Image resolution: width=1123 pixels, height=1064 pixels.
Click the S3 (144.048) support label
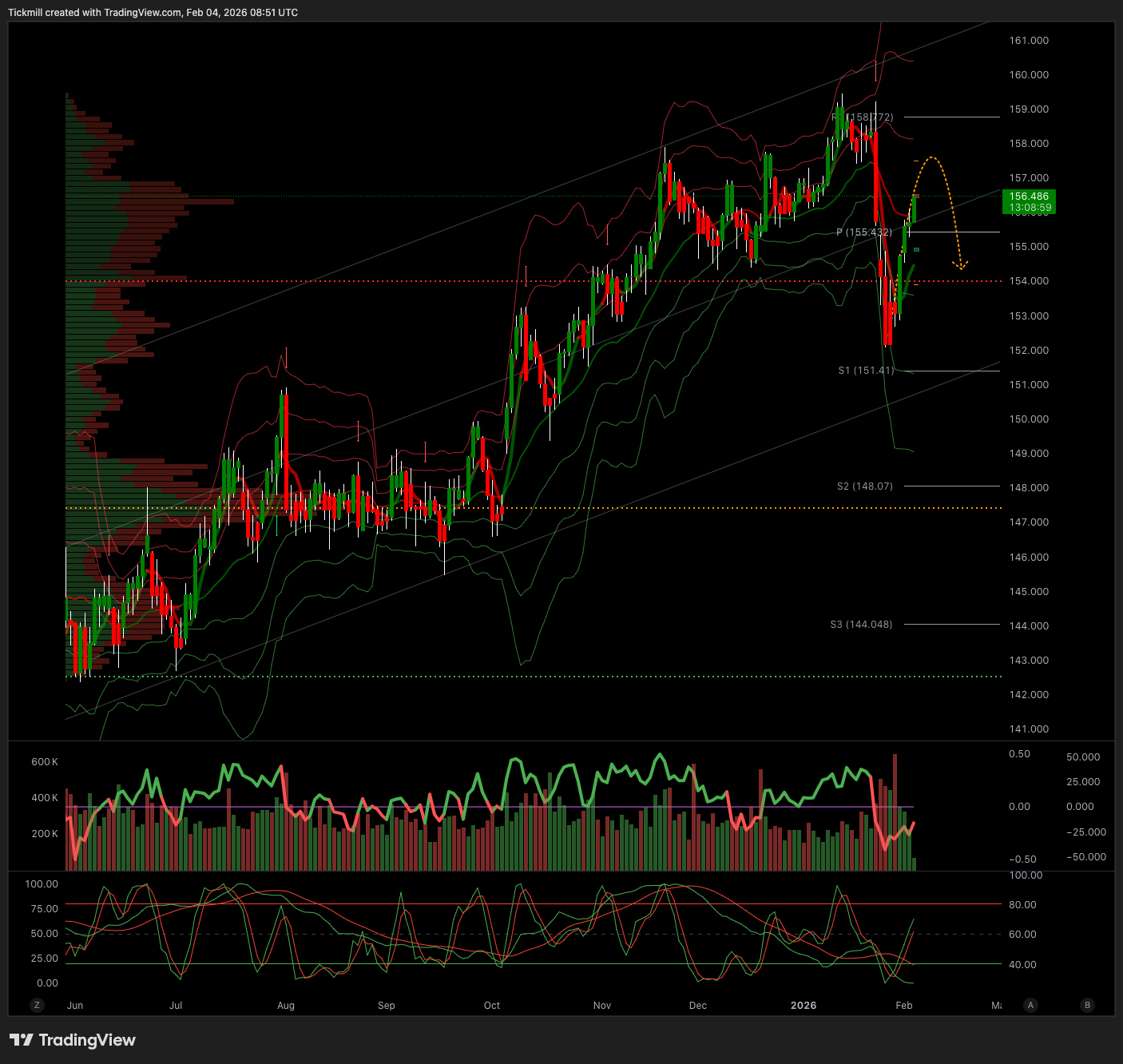(x=861, y=625)
